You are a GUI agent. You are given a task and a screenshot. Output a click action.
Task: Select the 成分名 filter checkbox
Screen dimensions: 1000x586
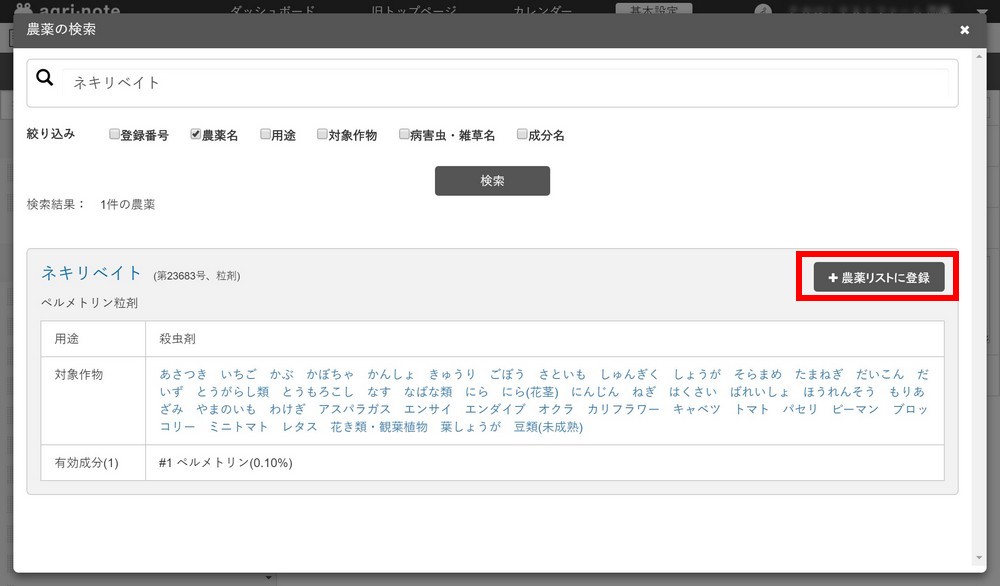point(522,134)
